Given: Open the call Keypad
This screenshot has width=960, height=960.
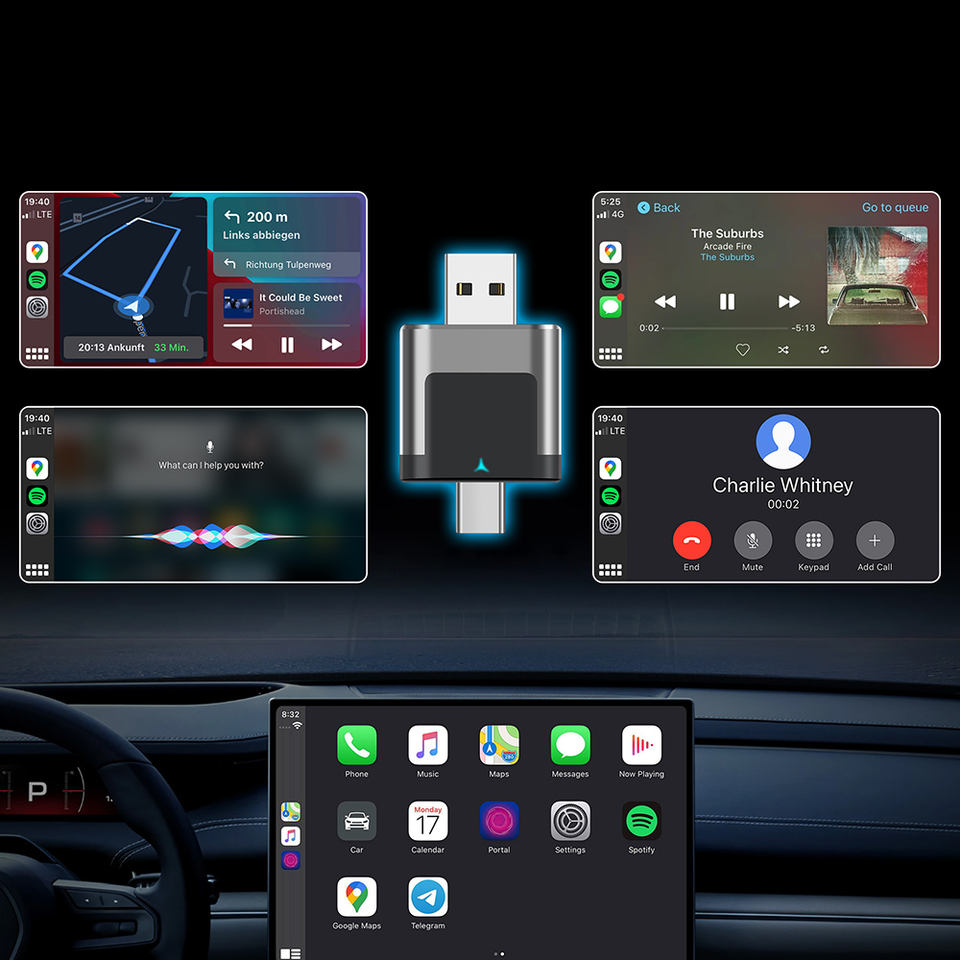Looking at the screenshot, I should pos(814,540).
